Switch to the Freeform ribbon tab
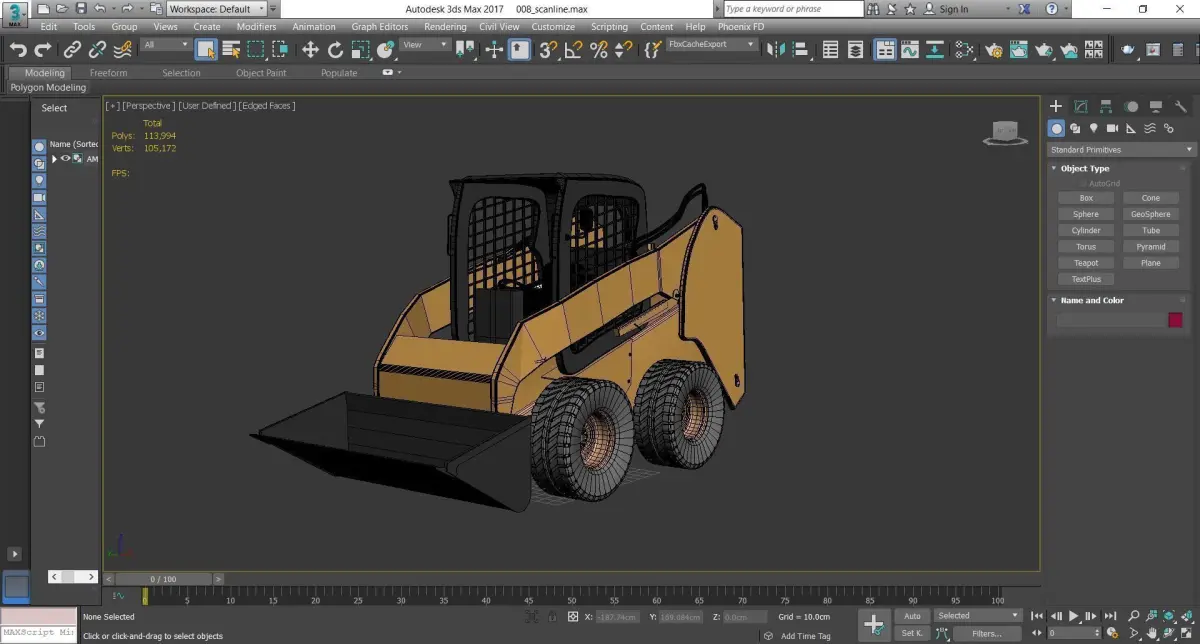The image size is (1200, 644). pyautogui.click(x=108, y=73)
